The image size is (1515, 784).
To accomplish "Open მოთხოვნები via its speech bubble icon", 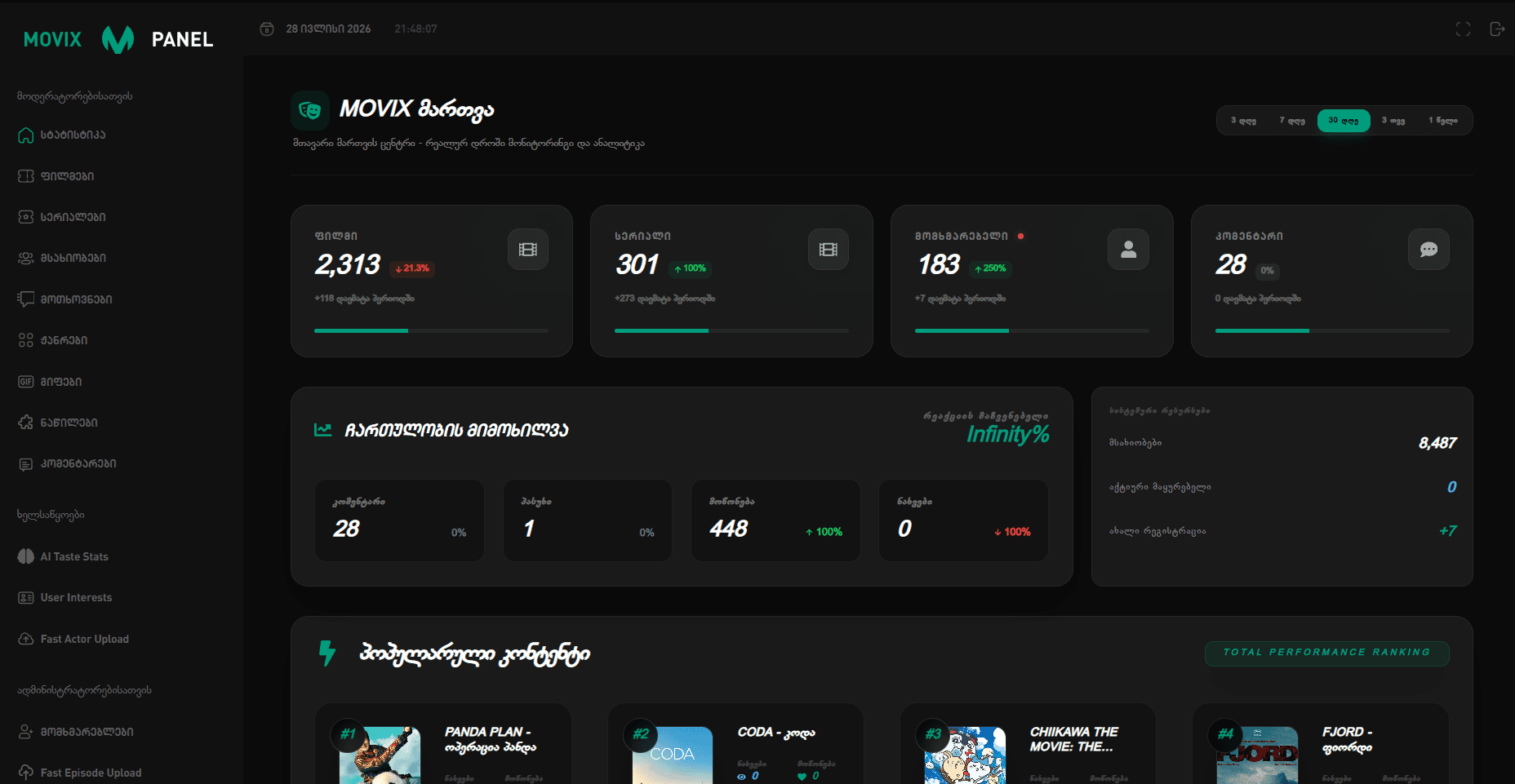I will (x=26, y=299).
